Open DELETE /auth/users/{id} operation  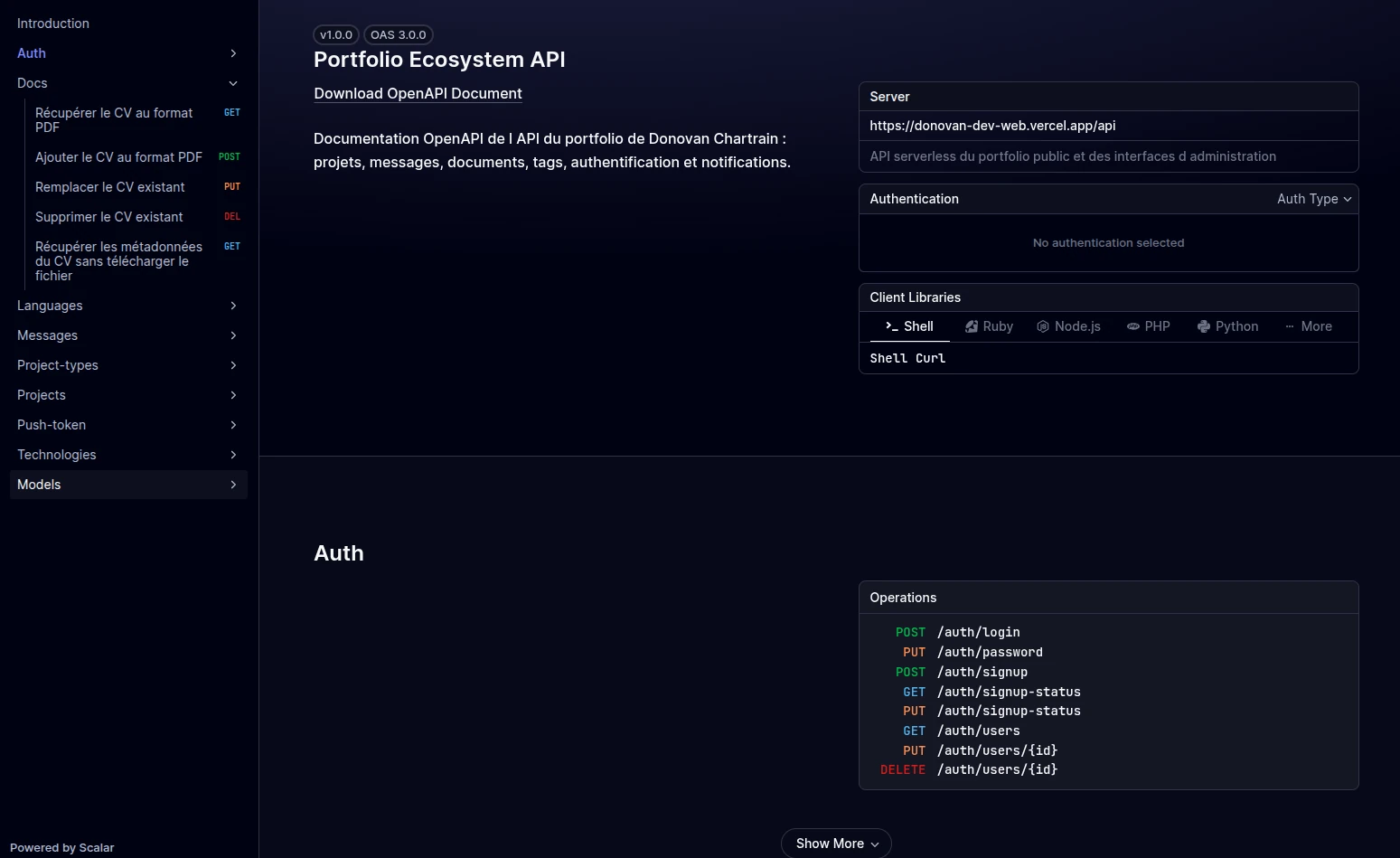point(997,769)
